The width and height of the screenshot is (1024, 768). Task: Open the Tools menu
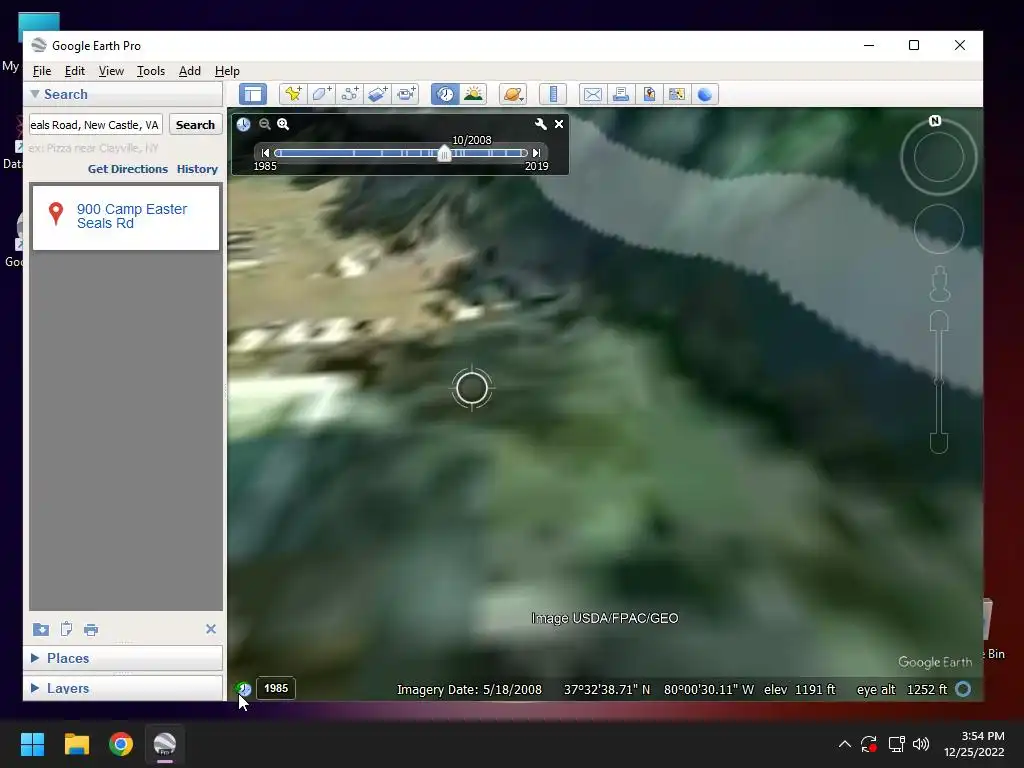[x=151, y=71]
